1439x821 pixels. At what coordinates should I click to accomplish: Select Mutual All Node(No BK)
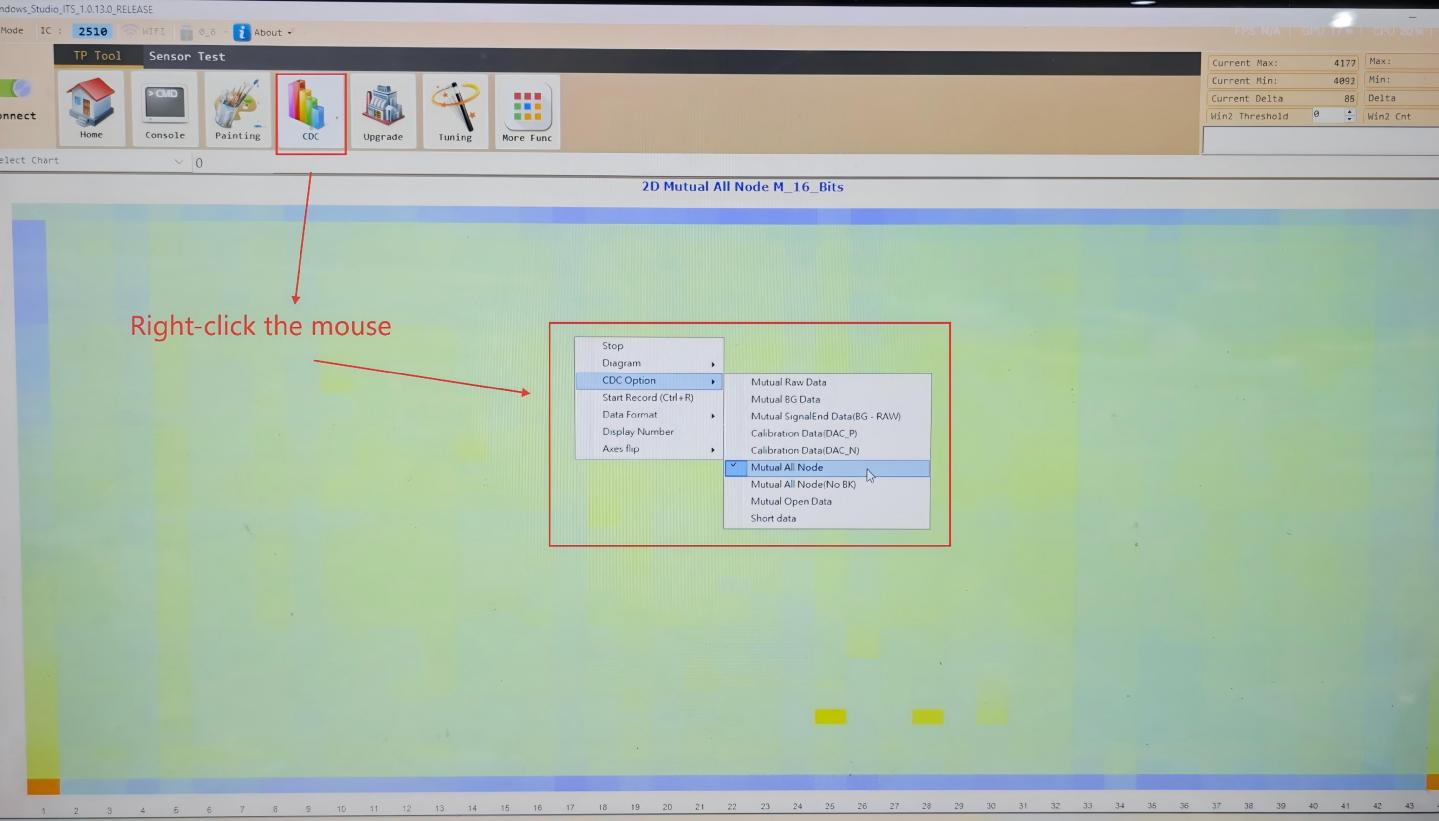pyautogui.click(x=827, y=485)
